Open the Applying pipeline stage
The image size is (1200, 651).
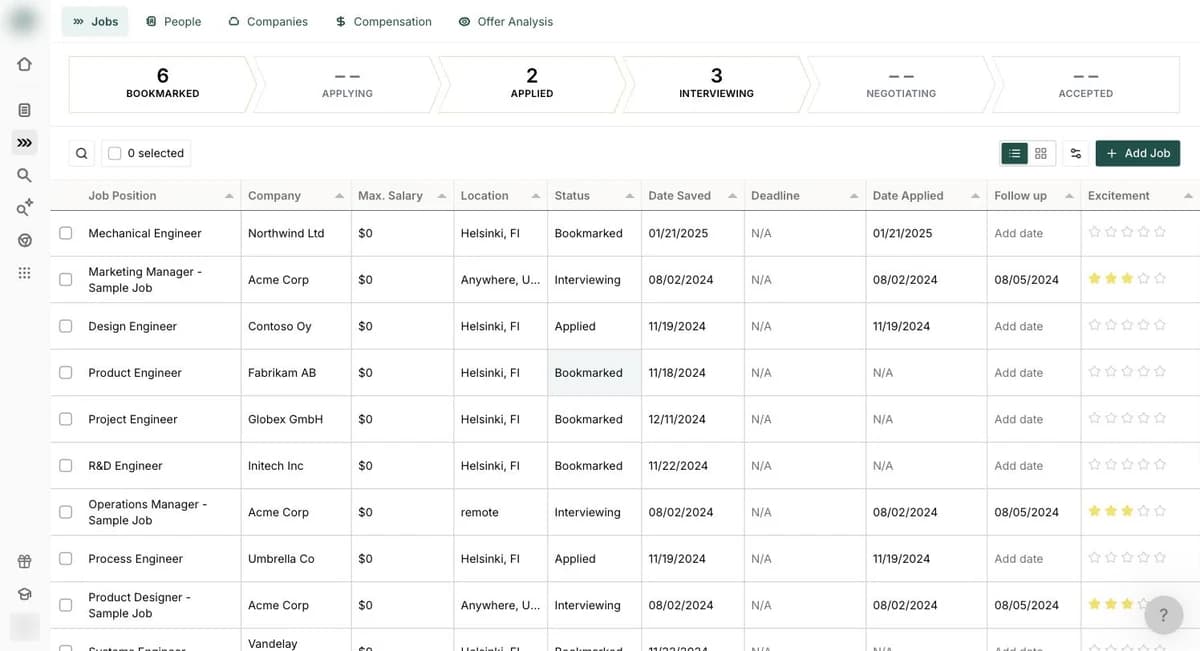click(347, 84)
